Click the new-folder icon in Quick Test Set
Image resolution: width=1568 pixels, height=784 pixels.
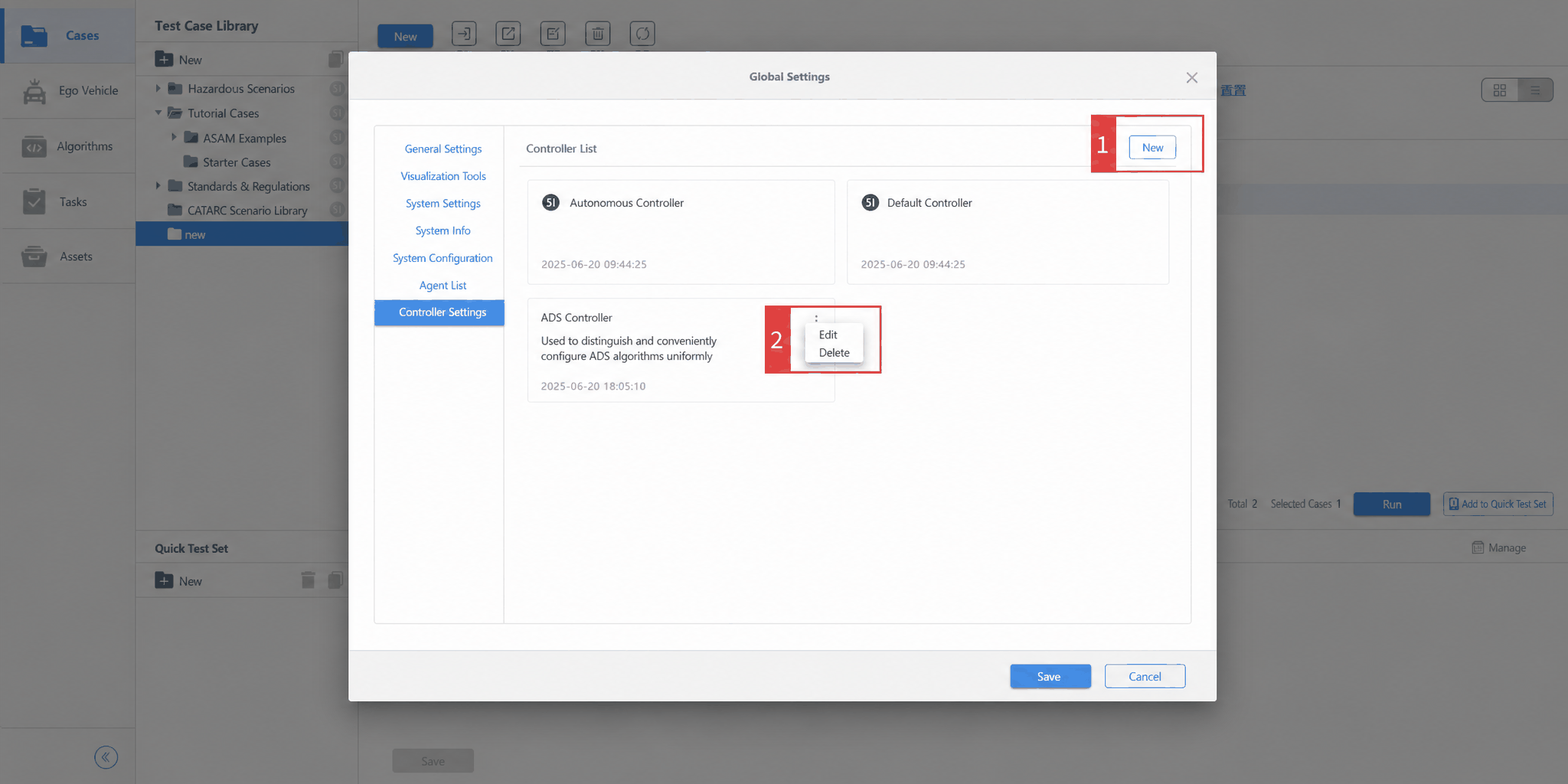[164, 580]
